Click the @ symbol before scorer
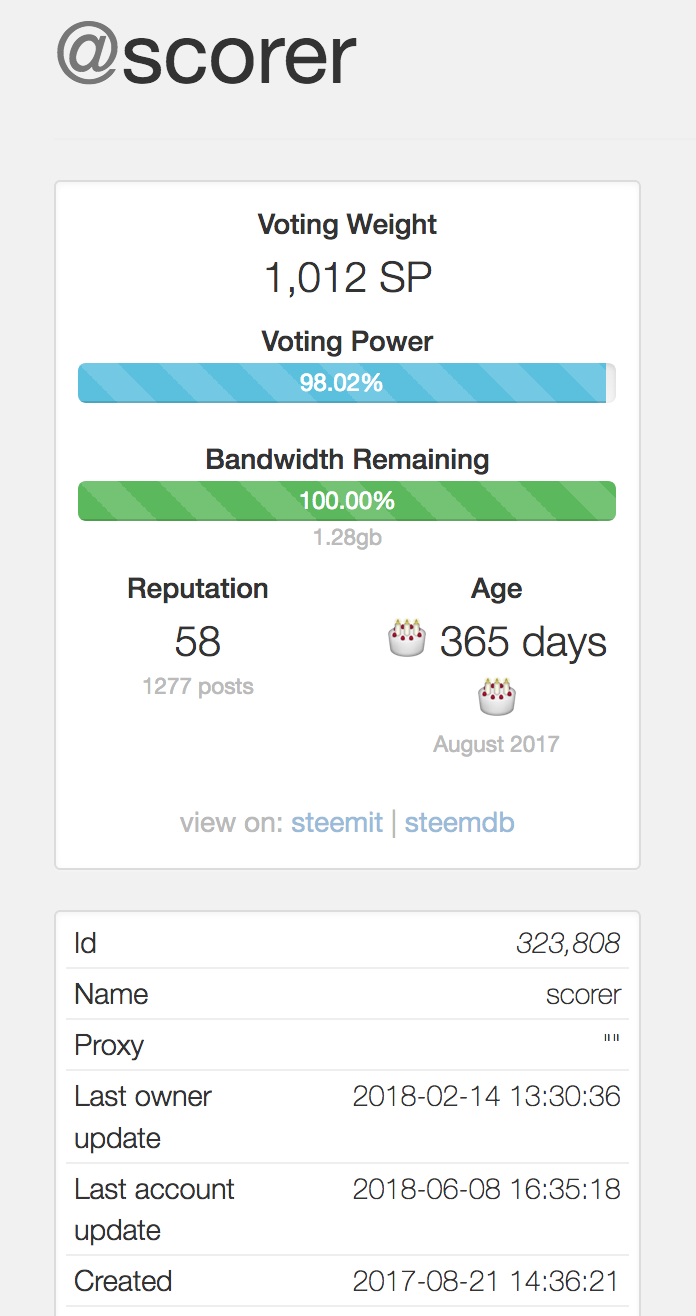 (x=88, y=55)
